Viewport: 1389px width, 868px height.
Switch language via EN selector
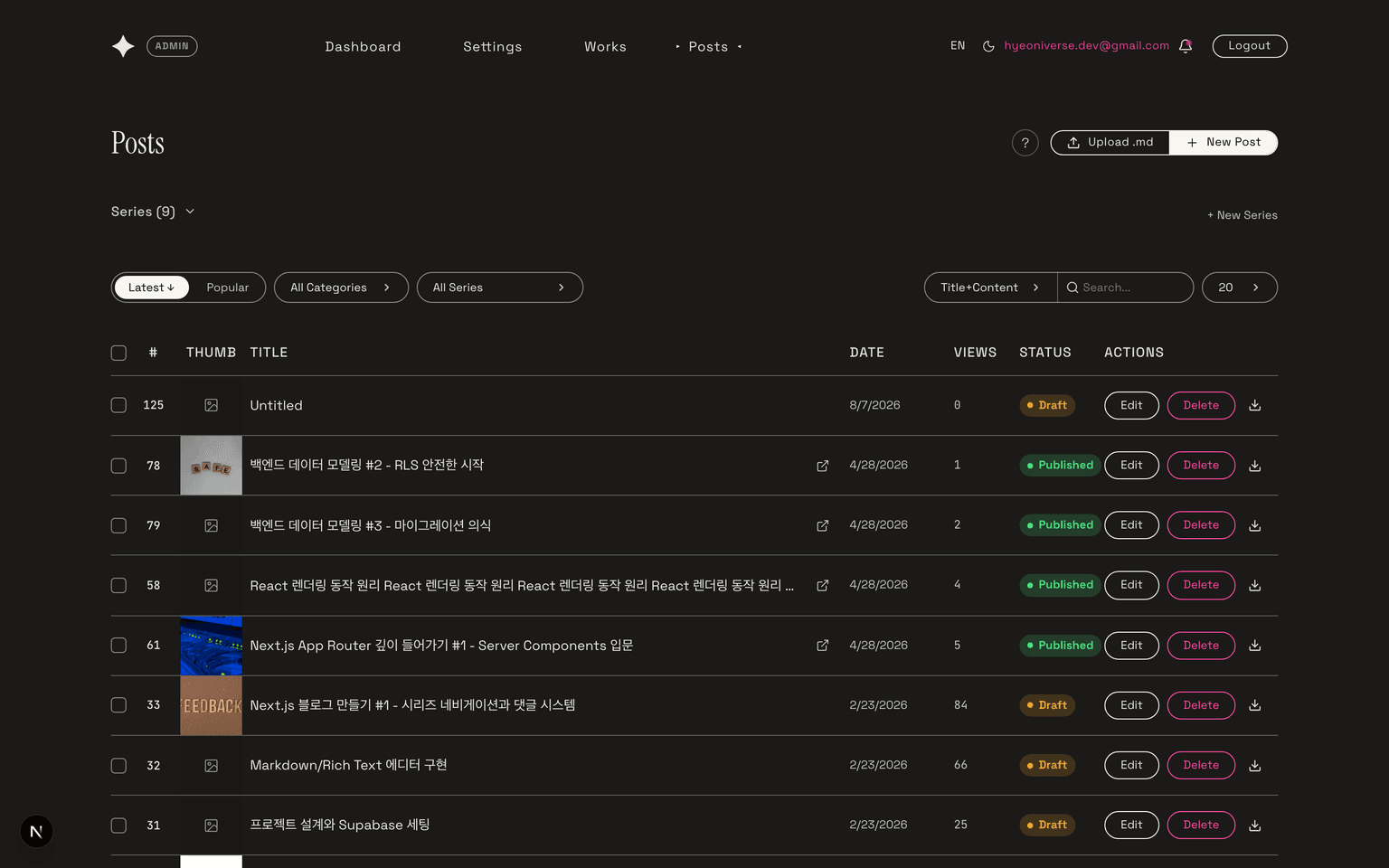tap(958, 46)
